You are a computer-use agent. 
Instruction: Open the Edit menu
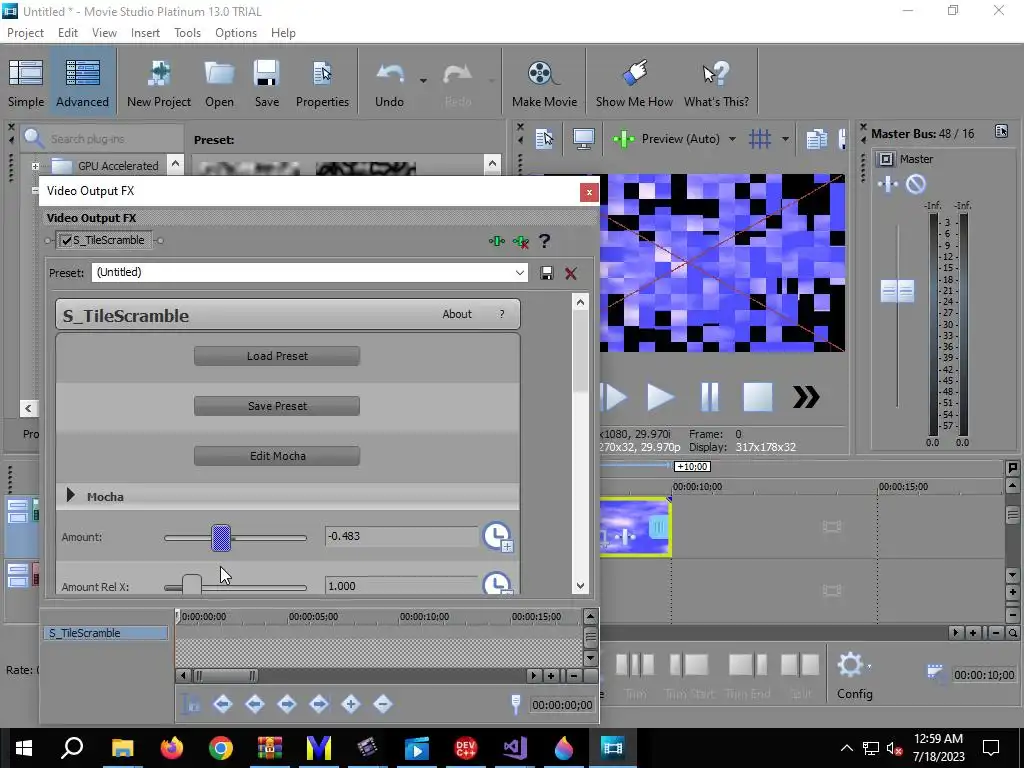(x=67, y=33)
